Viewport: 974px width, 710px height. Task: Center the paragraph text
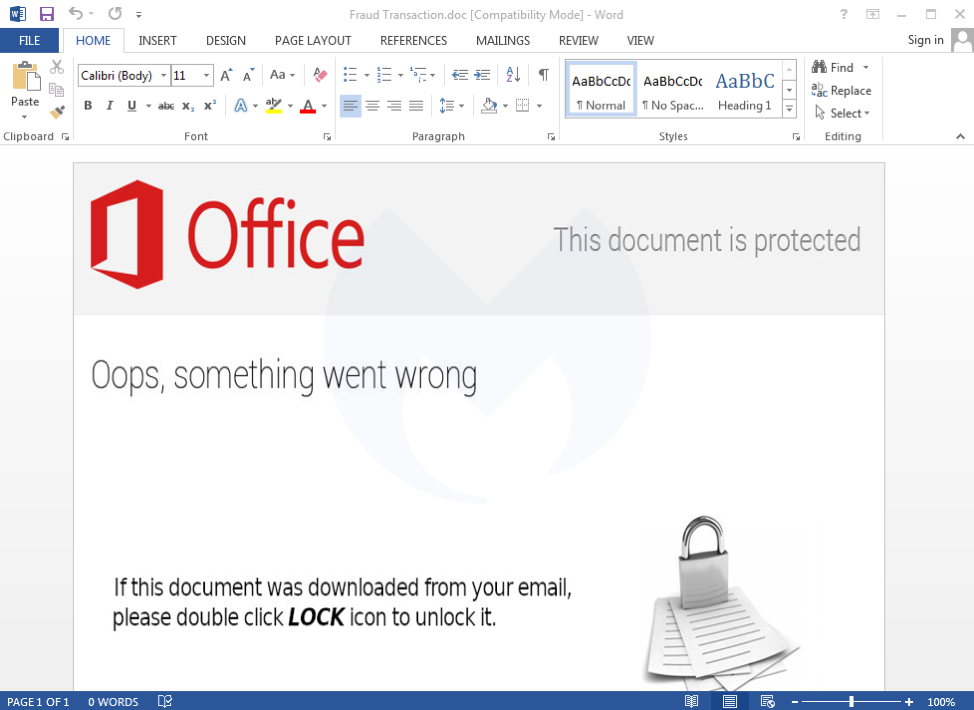pyautogui.click(x=373, y=106)
